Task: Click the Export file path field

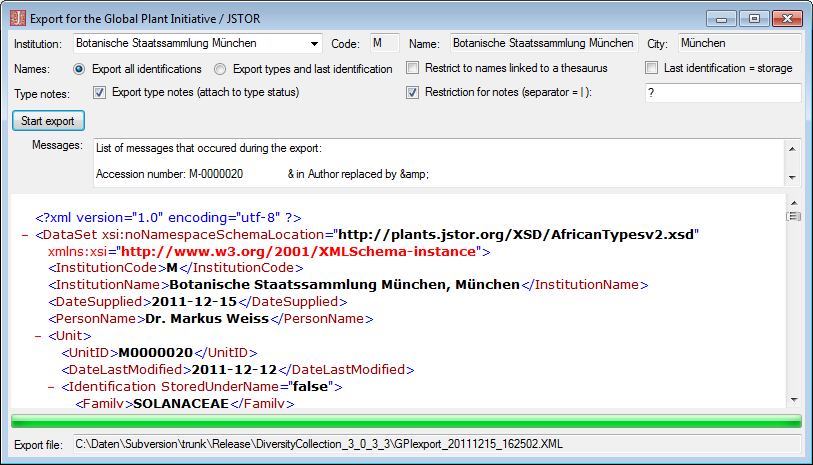Action: coord(437,444)
